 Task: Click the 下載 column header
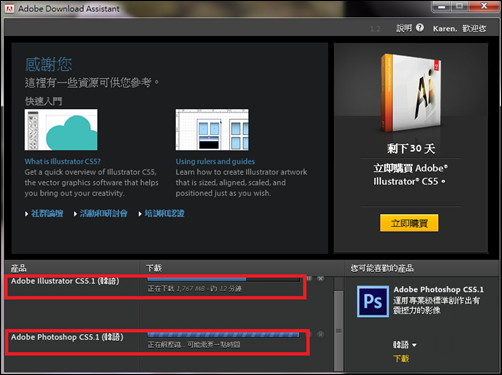[154, 268]
